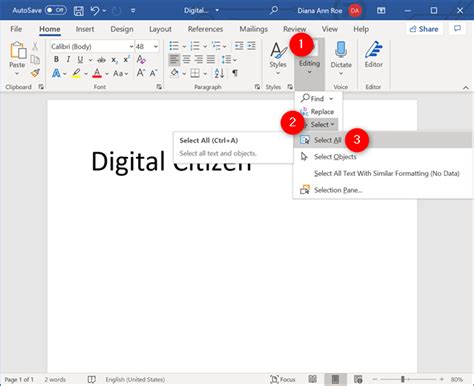Apply Bold formatting button

(x=56, y=59)
